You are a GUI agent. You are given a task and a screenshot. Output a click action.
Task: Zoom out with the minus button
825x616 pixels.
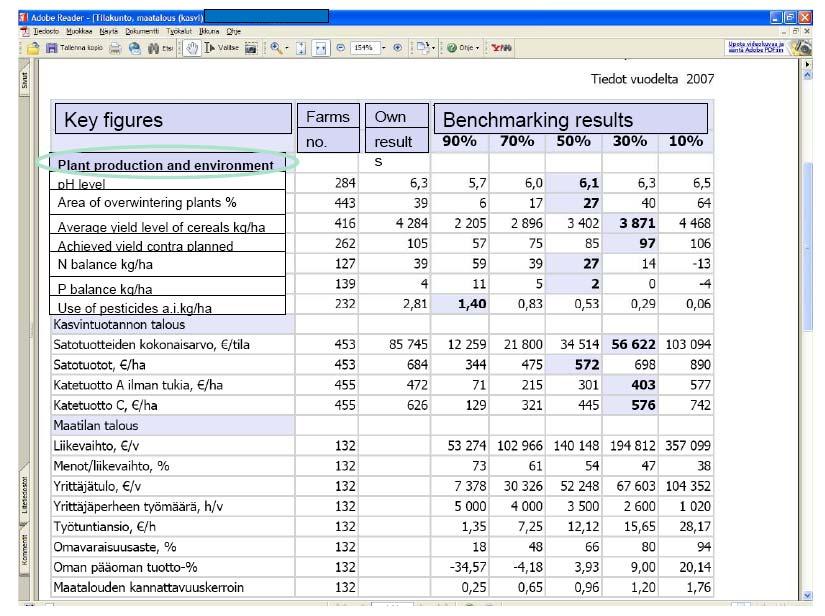pyautogui.click(x=340, y=48)
